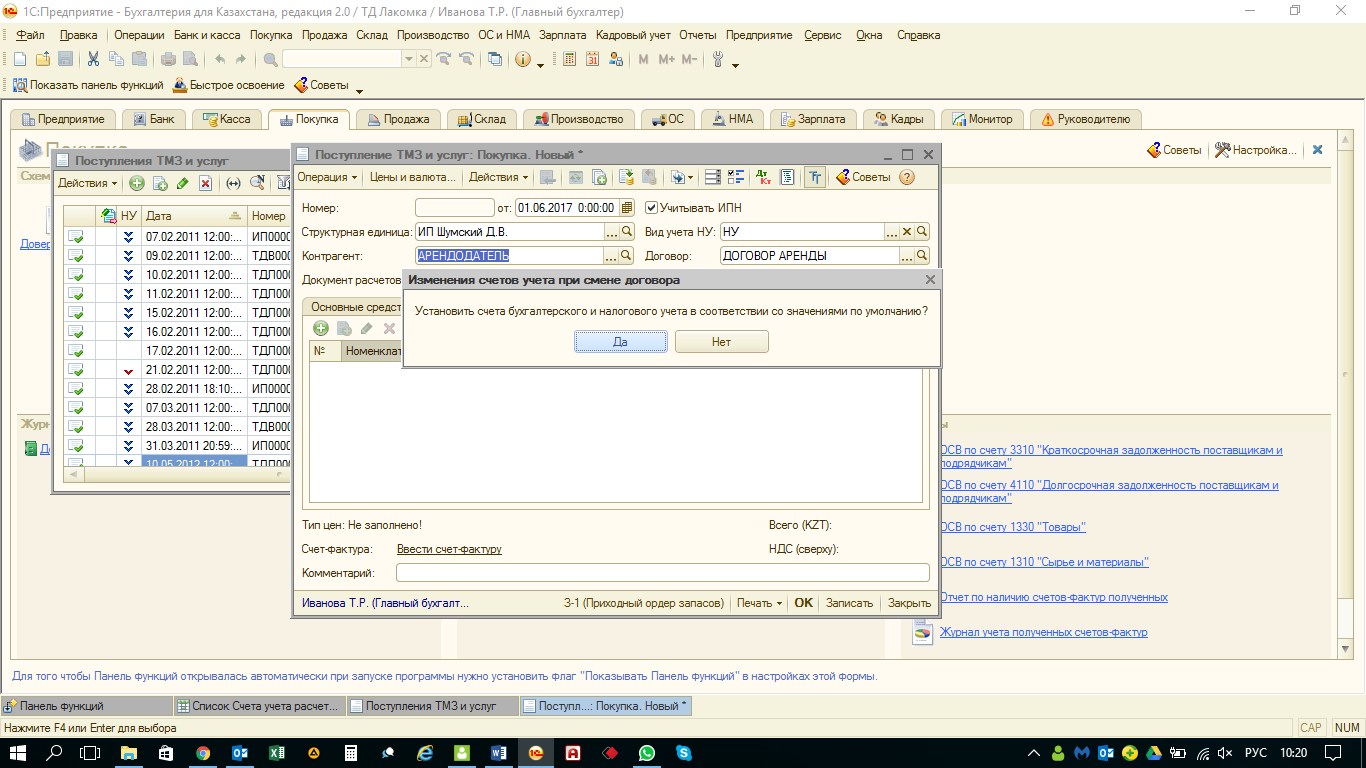Open the calendar picker beside document date
The height and width of the screenshot is (768, 1366).
627,208
